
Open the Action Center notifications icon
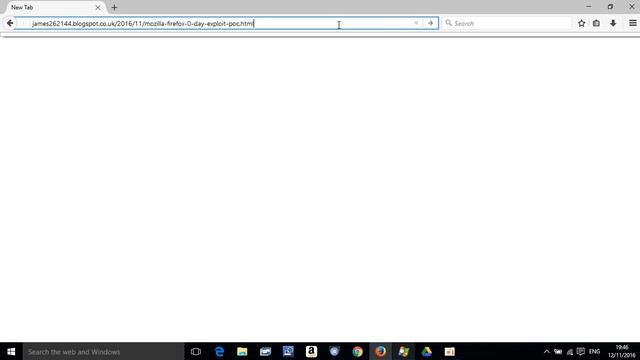(580, 351)
